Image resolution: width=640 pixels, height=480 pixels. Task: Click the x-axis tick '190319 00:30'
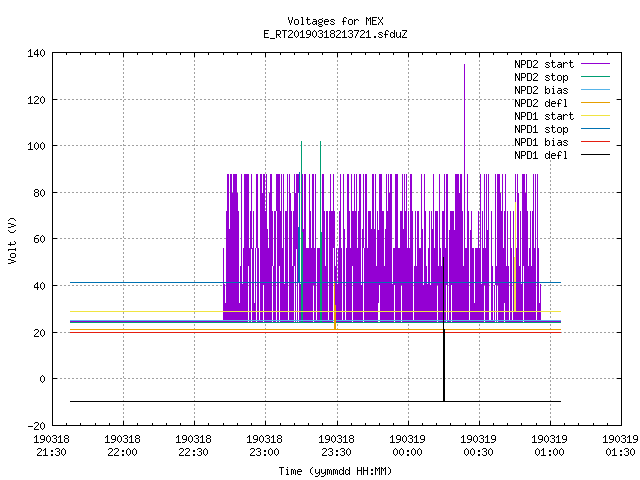click(x=478, y=446)
